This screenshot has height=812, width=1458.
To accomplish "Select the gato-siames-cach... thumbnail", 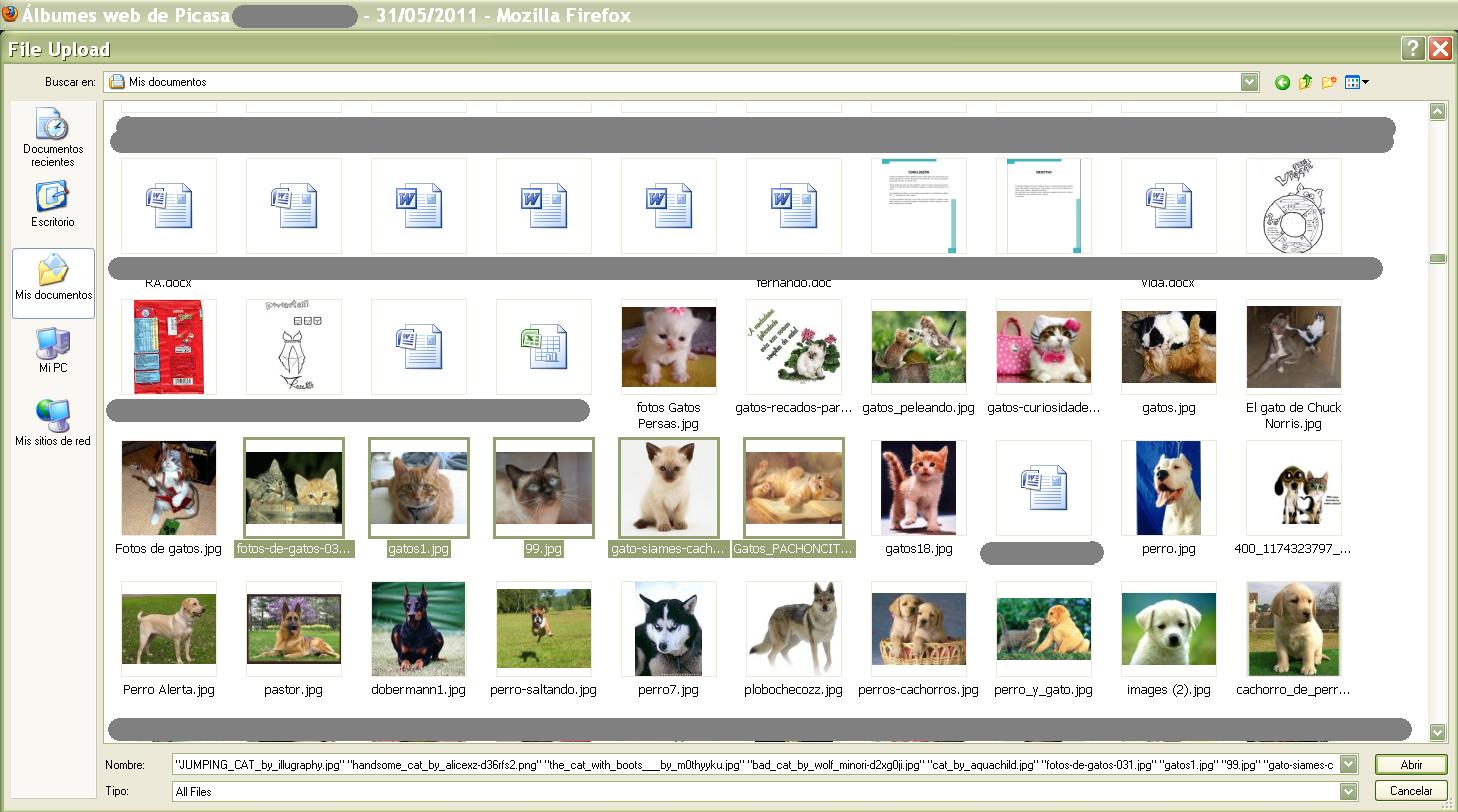I will point(669,488).
